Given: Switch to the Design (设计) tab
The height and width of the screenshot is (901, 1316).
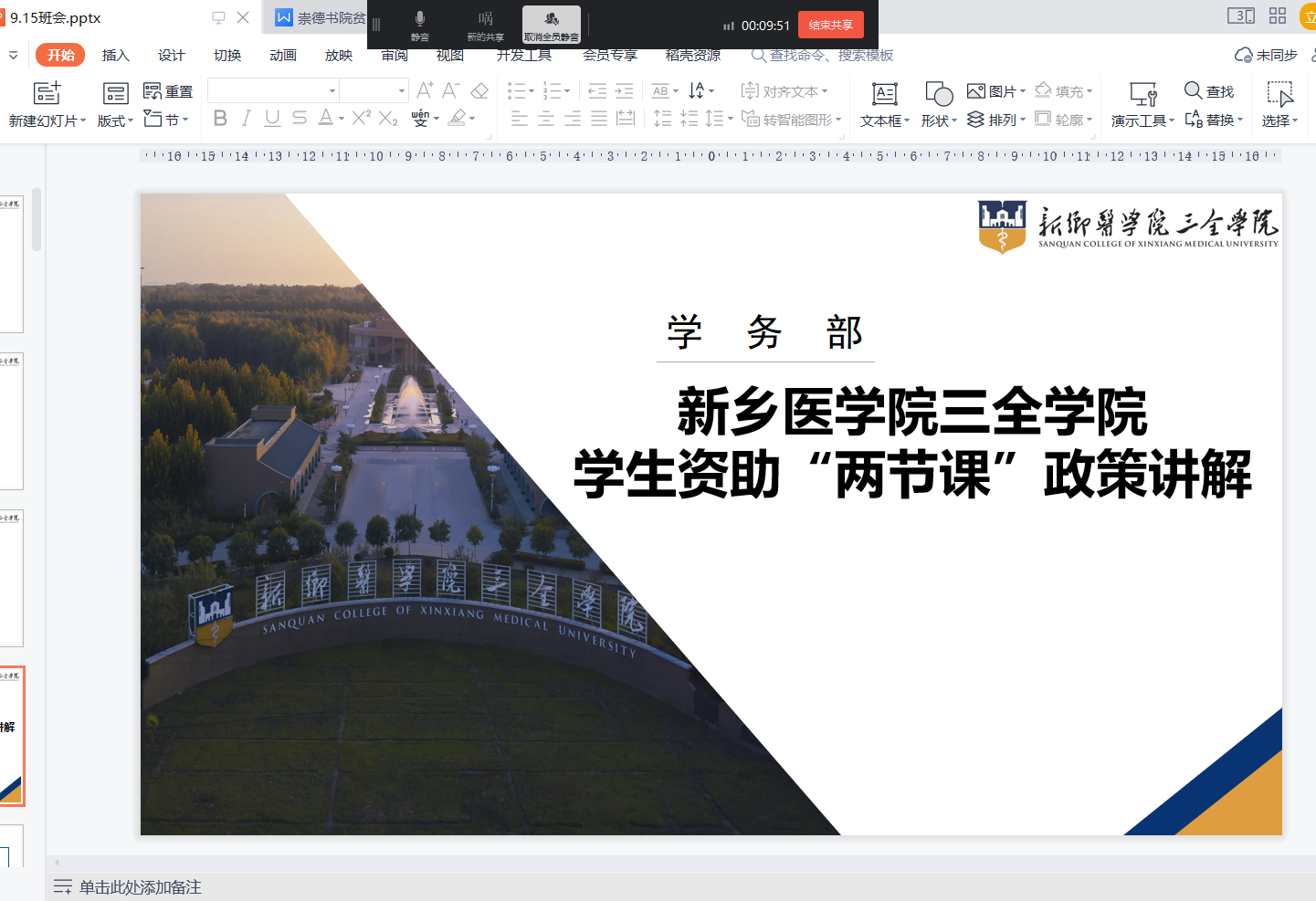Looking at the screenshot, I should [171, 56].
